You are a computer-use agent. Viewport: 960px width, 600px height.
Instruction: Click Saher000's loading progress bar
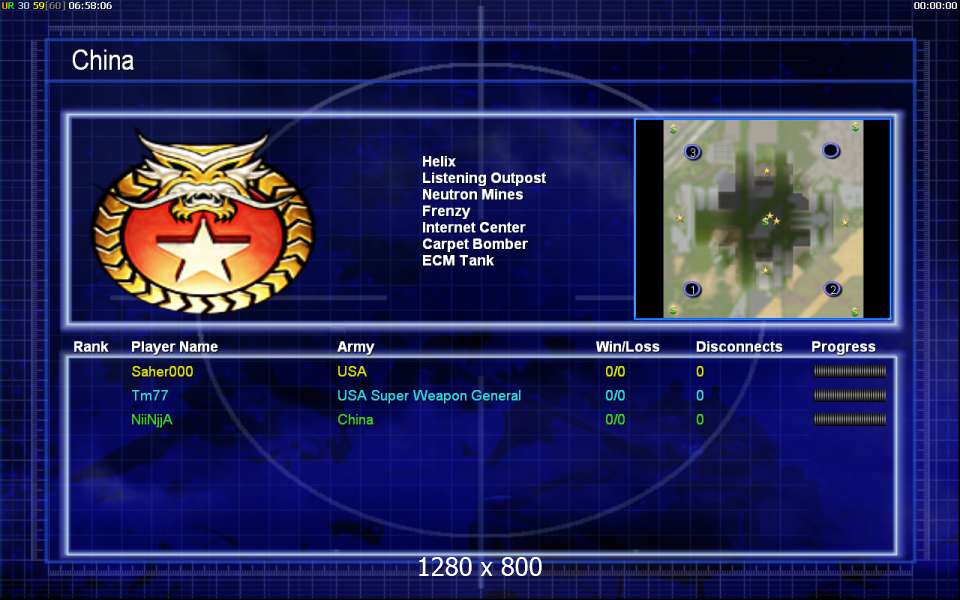tap(850, 371)
